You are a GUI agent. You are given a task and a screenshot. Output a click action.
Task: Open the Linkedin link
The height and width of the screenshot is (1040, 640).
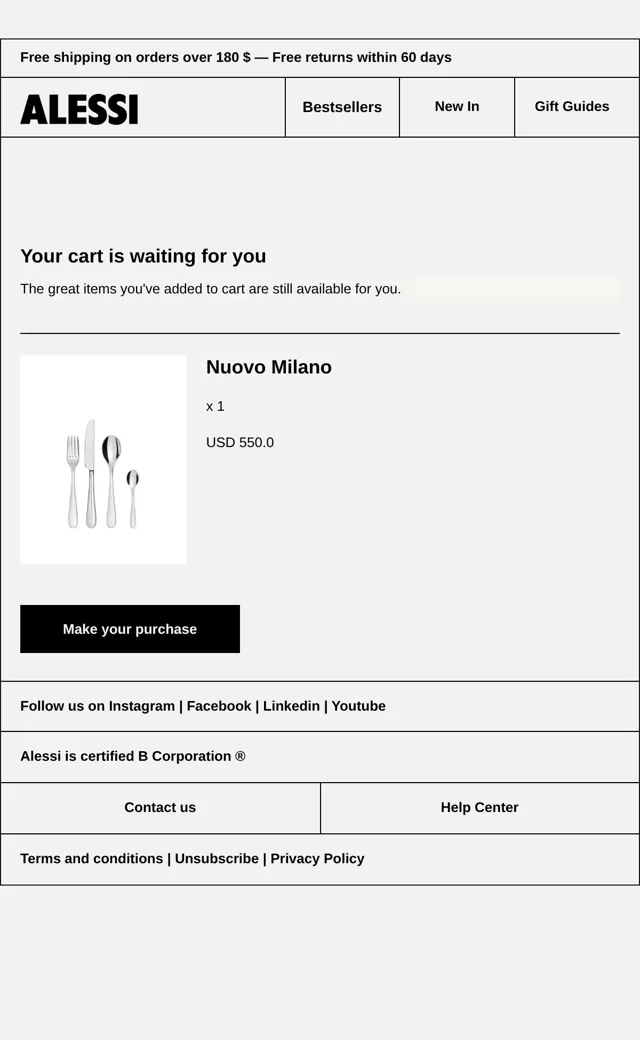pos(291,706)
